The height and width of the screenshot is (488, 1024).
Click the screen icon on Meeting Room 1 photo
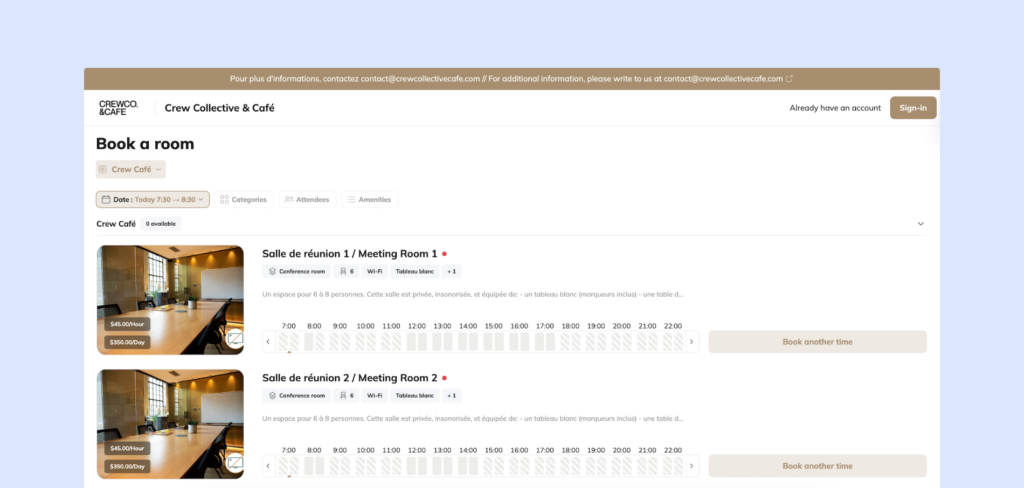[x=234, y=339]
